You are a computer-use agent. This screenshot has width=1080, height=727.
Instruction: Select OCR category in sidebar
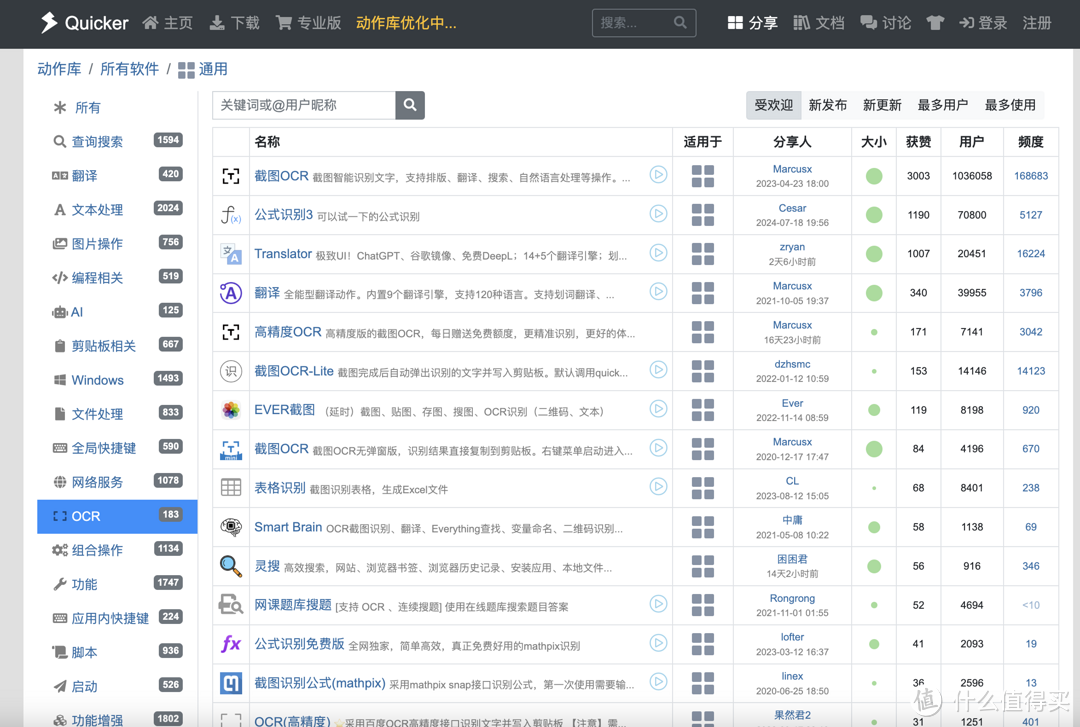pyautogui.click(x=117, y=516)
